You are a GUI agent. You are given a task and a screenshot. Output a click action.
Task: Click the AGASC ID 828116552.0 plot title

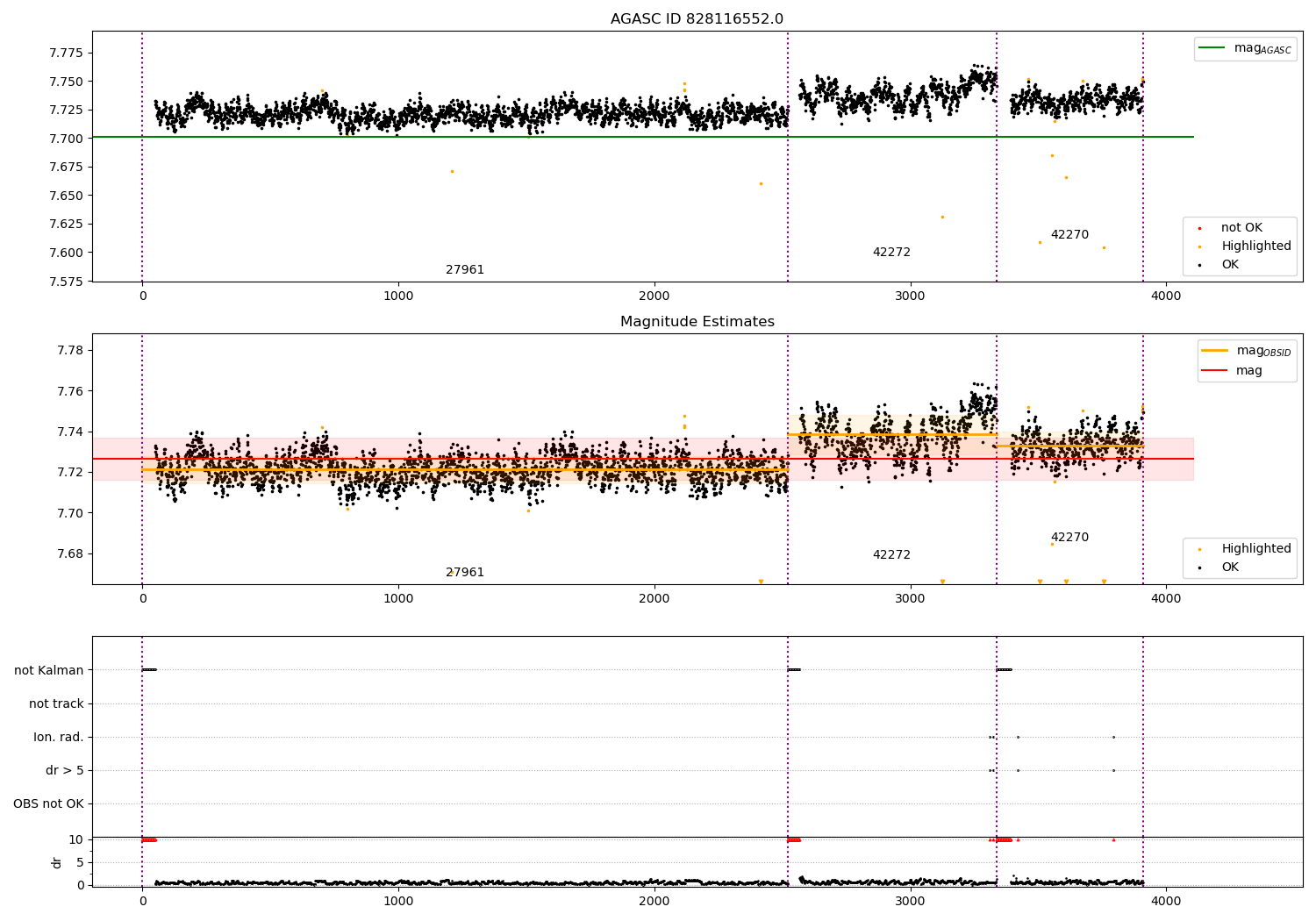[x=697, y=19]
